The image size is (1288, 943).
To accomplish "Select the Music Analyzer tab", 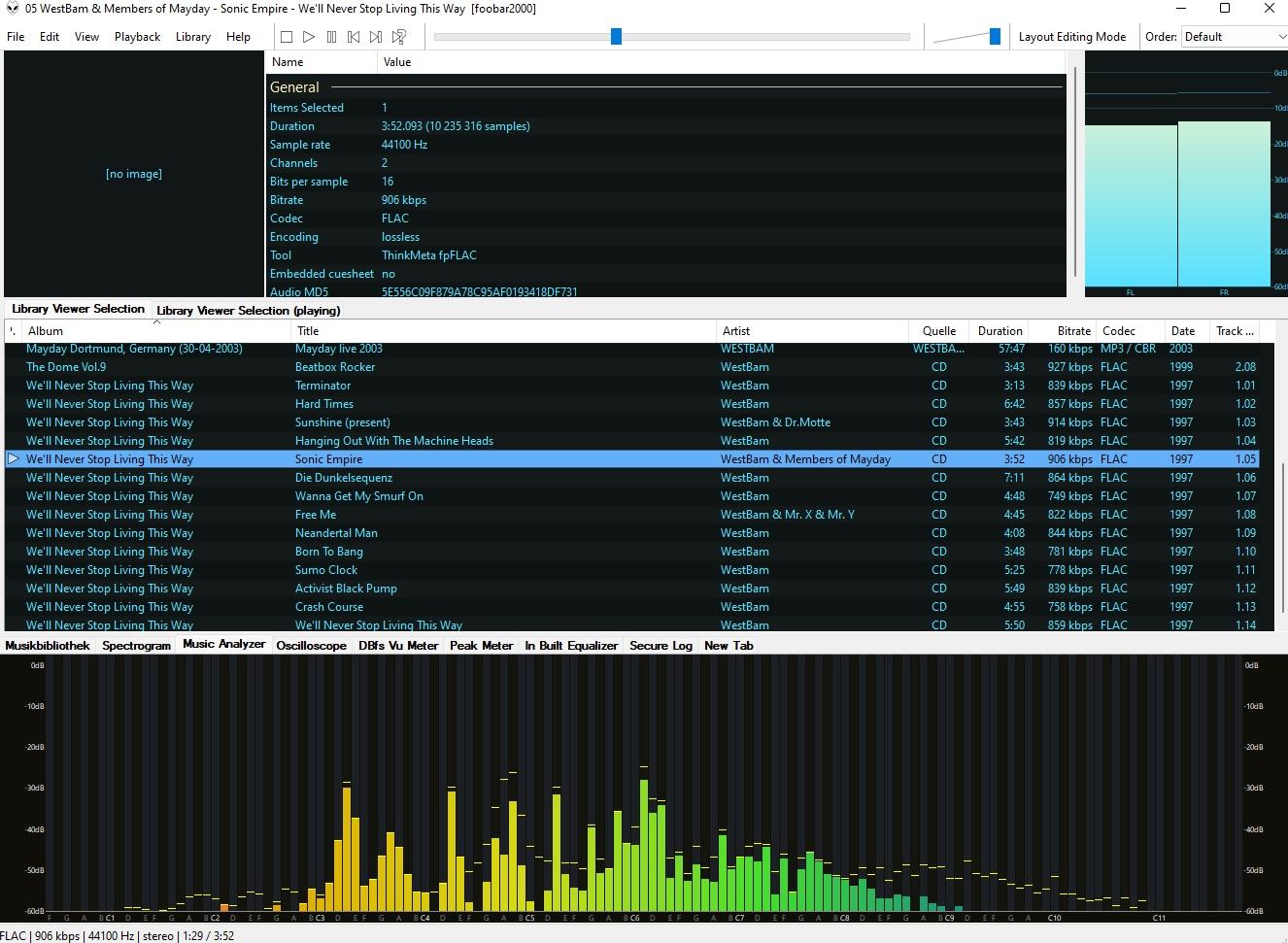I will (x=223, y=644).
